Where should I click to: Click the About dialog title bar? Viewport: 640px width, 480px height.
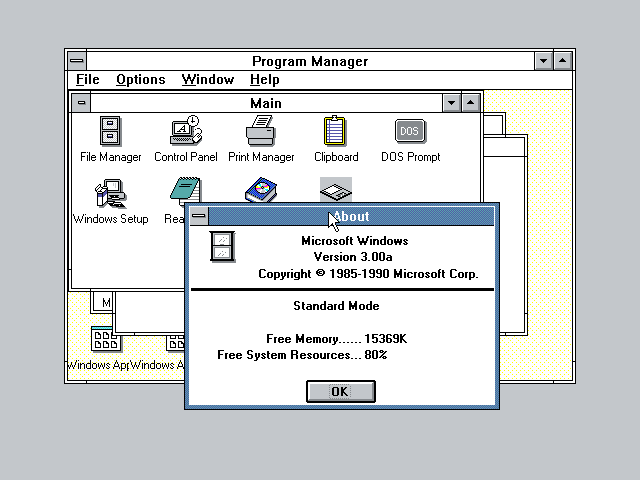pos(351,216)
